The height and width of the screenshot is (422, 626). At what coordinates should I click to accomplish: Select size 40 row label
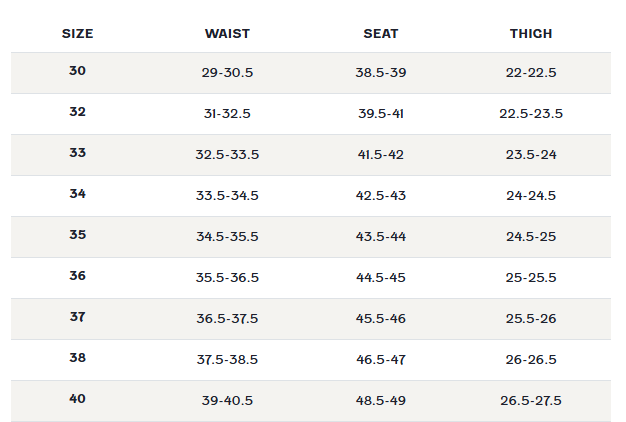(x=77, y=399)
